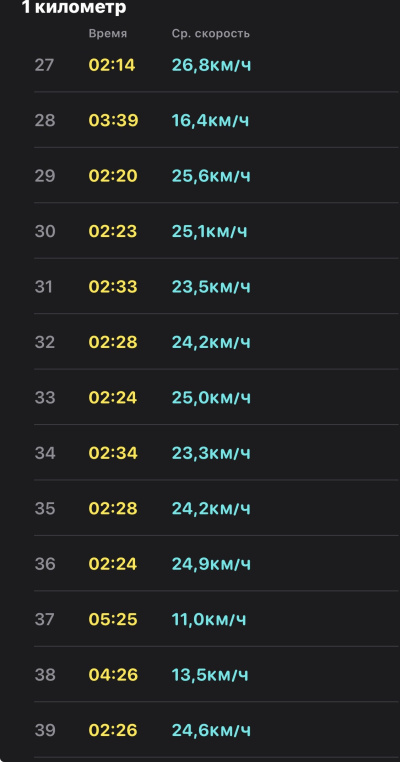Viewport: 400px width, 762px height.
Task: Select kilometer 33 with 25,0км/ч
Action: 216,398
